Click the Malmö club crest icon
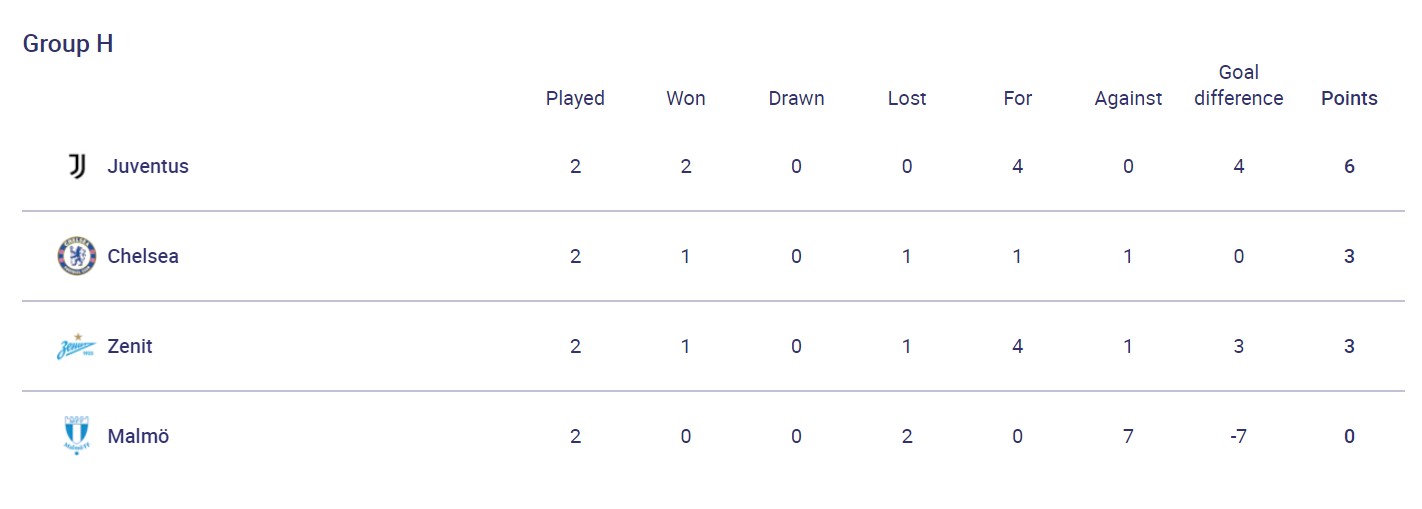This screenshot has height=509, width=1422. (76, 437)
